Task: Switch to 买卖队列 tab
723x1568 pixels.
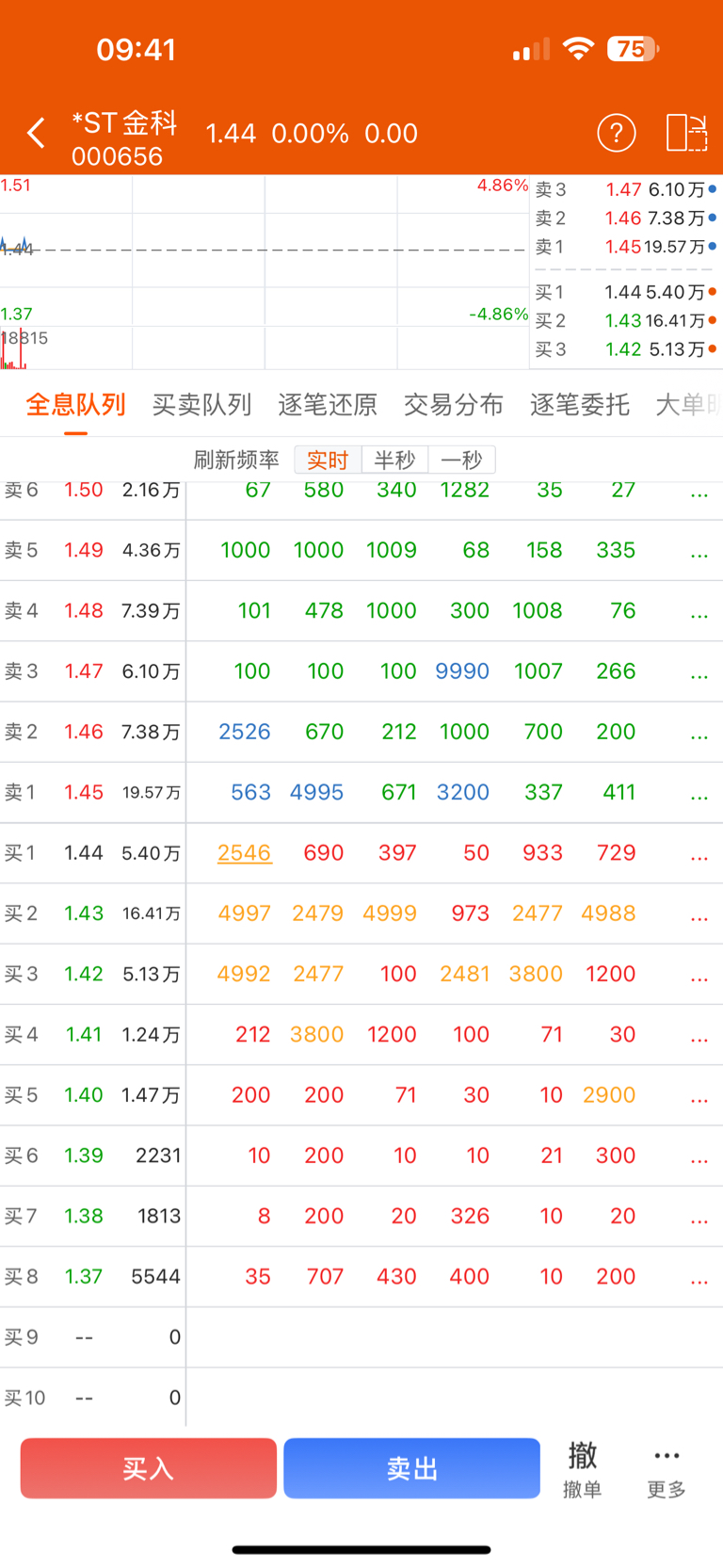Action: tap(201, 405)
